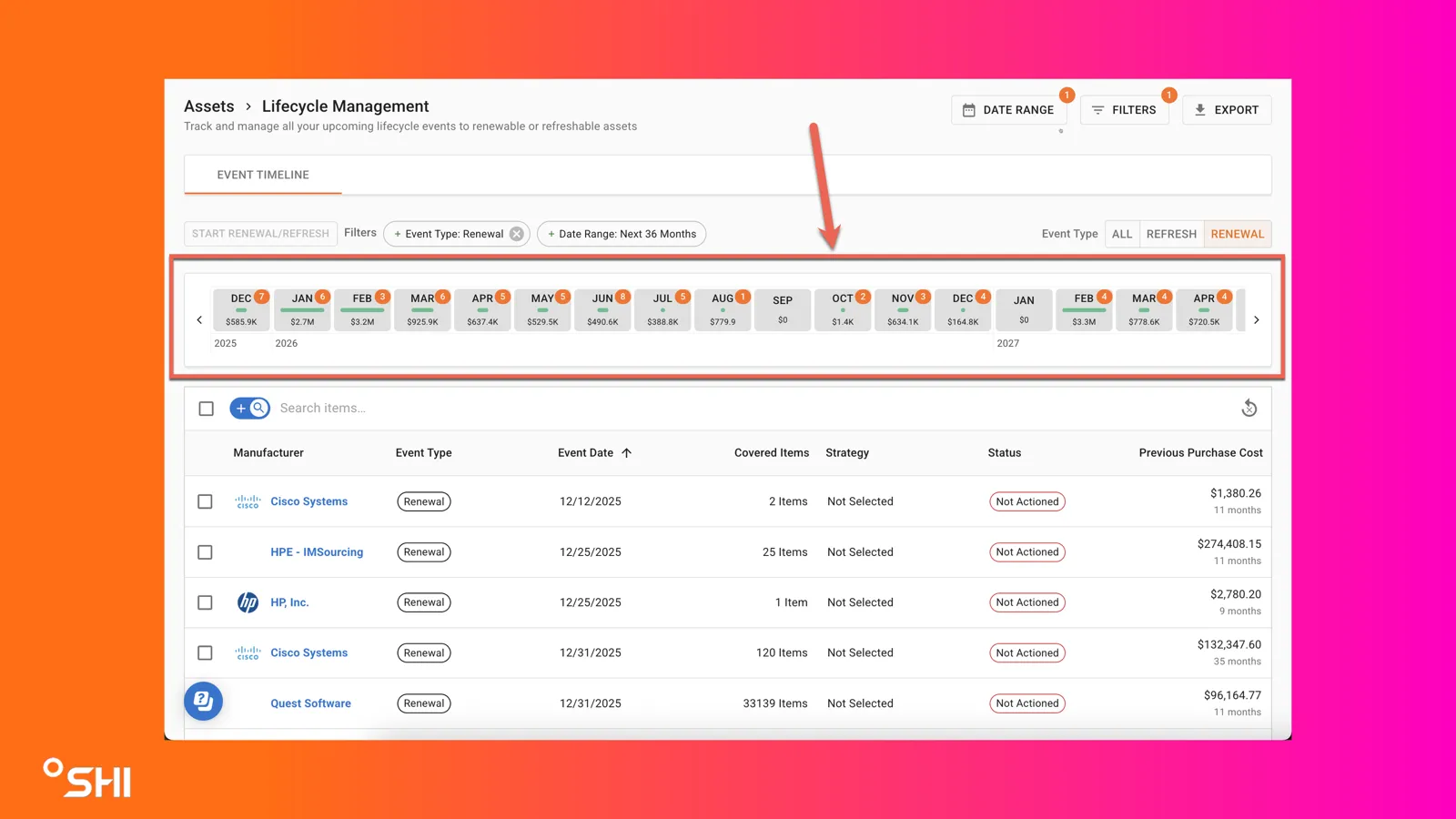The height and width of the screenshot is (819, 1456).
Task: Remove the Event Type: Renewal filter chip
Action: point(516,234)
